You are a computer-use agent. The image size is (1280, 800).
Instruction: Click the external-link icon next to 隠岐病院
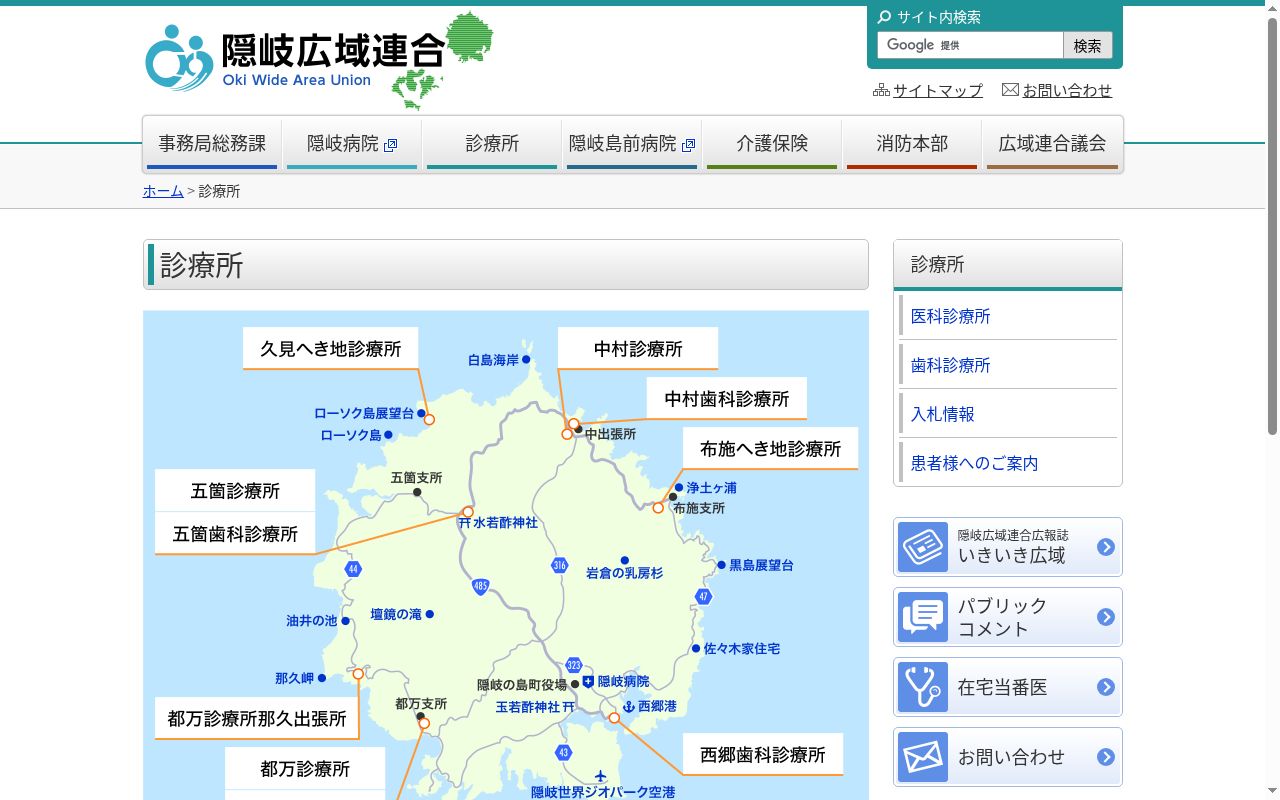point(391,145)
